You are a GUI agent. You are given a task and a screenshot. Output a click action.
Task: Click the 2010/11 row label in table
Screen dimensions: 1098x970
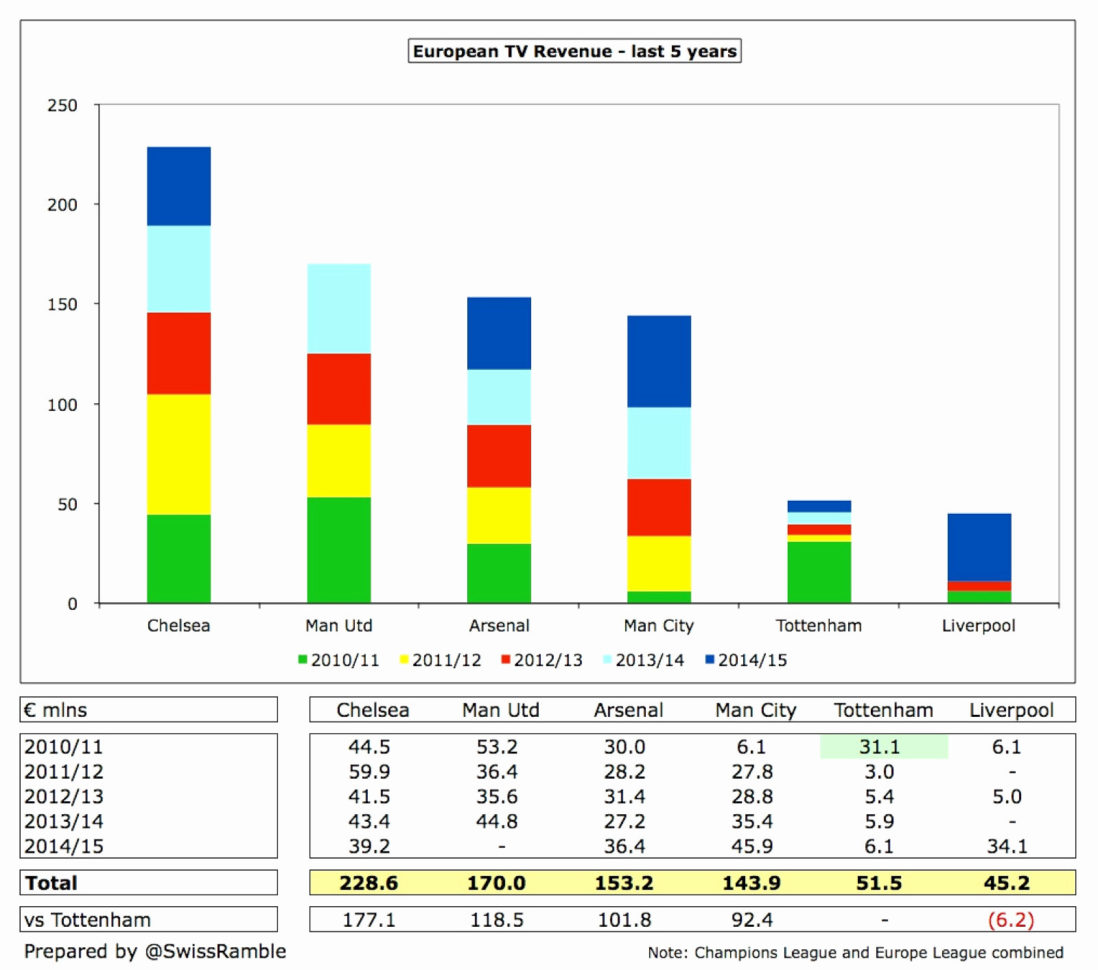[64, 747]
